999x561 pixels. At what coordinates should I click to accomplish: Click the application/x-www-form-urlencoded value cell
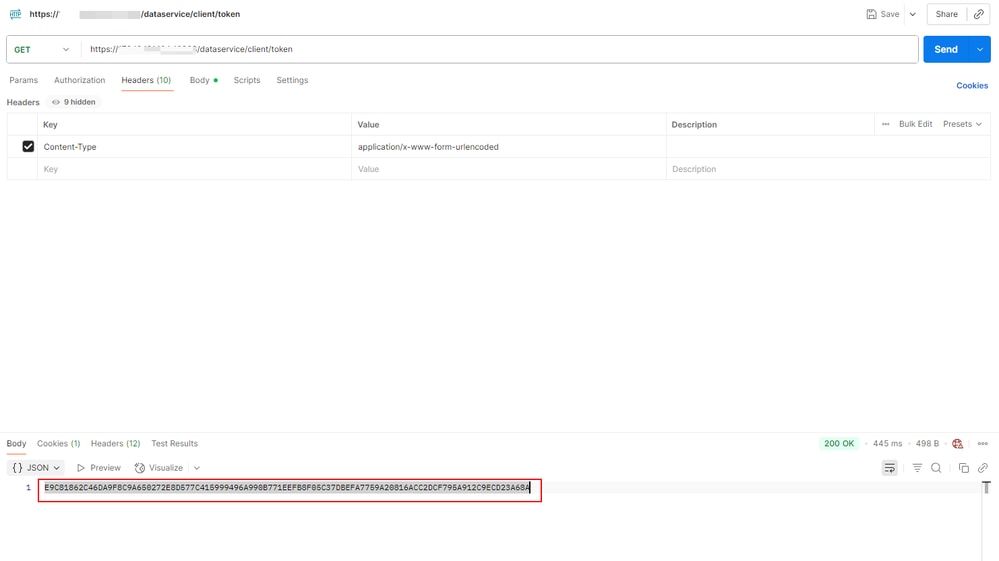(x=508, y=146)
